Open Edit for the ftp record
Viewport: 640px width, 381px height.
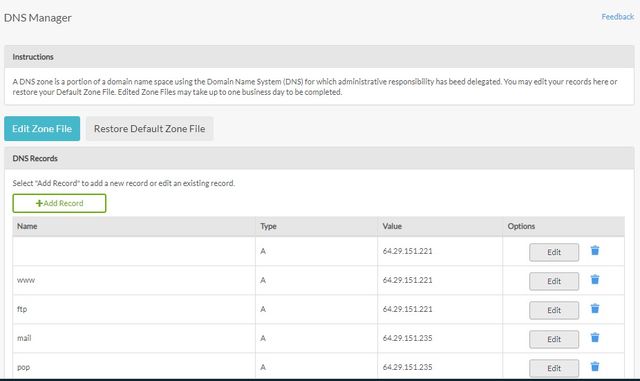554,310
